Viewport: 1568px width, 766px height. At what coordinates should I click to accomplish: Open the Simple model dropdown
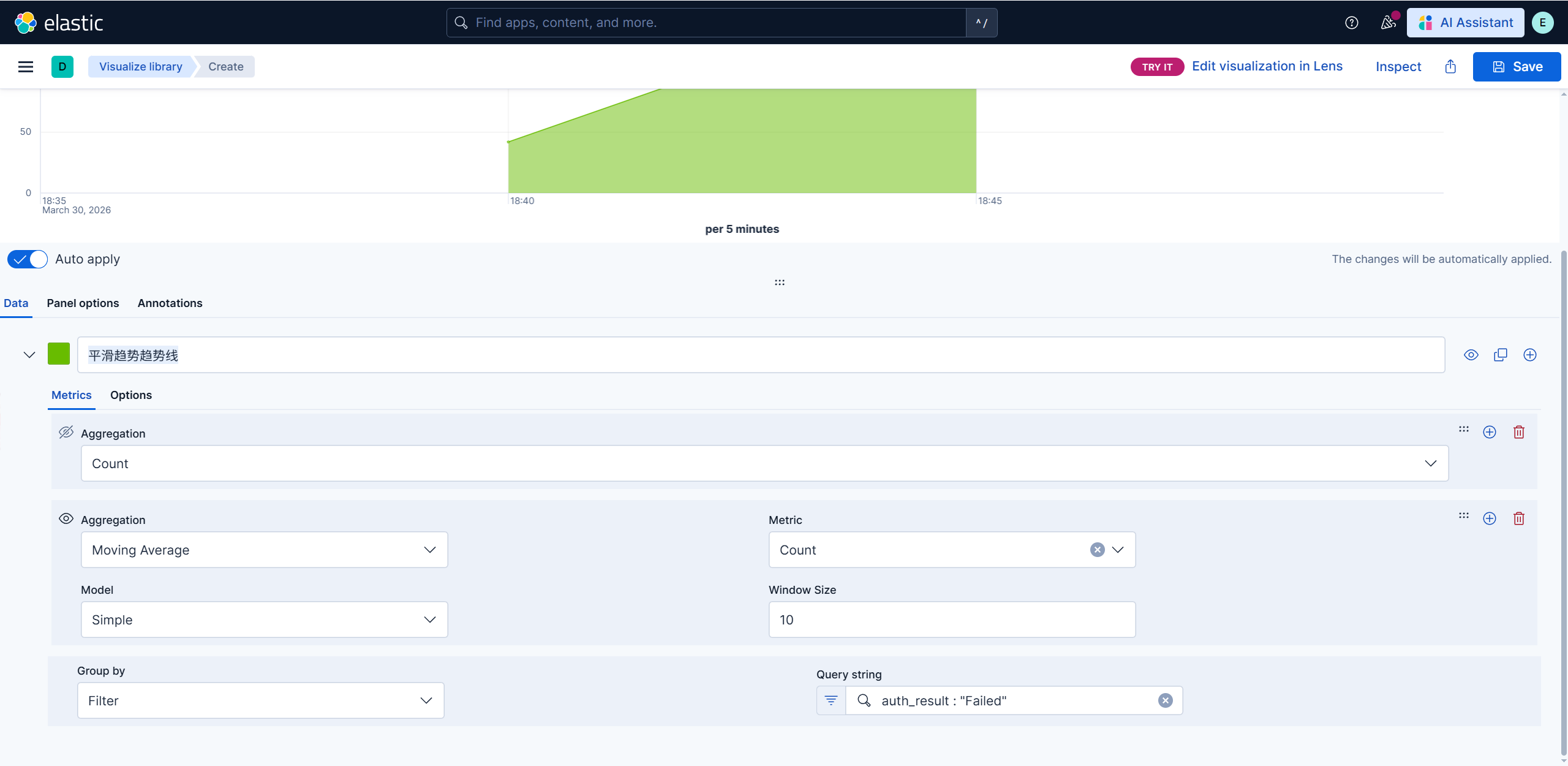point(264,620)
